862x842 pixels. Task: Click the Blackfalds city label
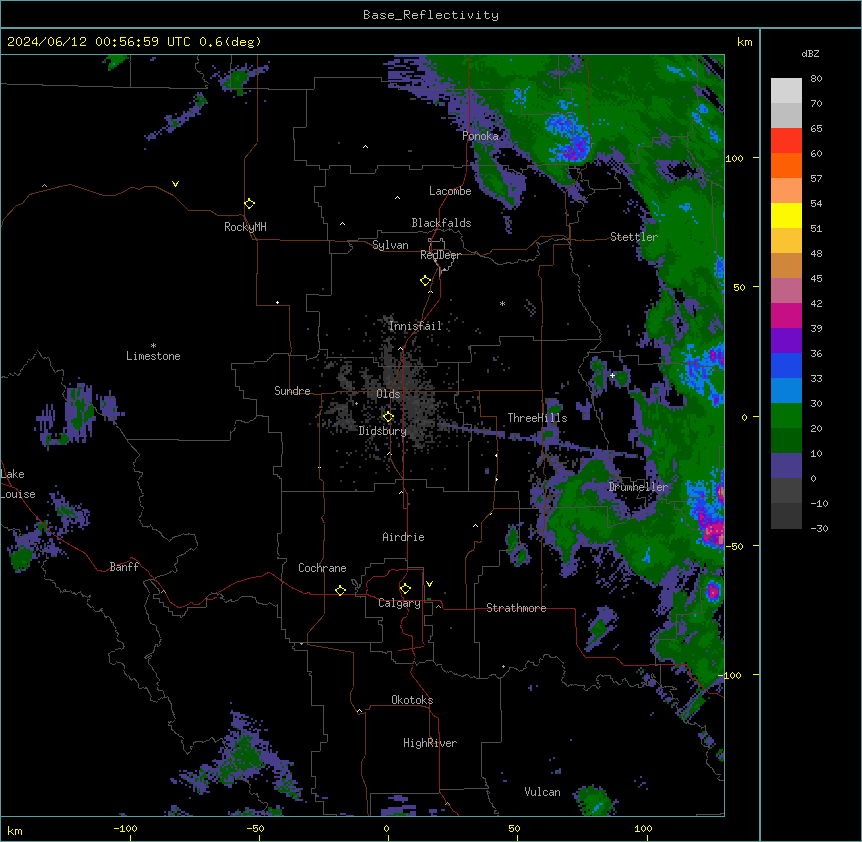pos(441,223)
